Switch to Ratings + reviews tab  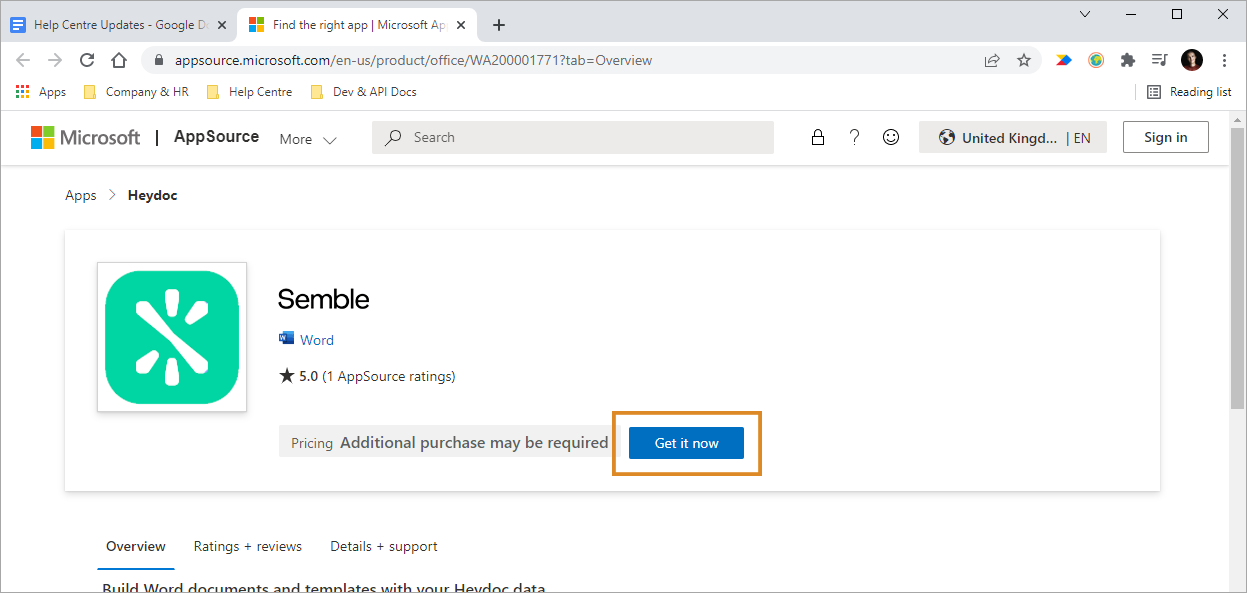tap(248, 546)
